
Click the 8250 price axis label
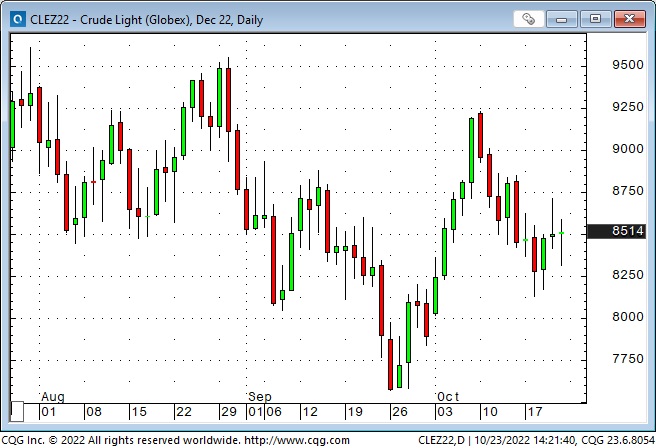[628, 275]
